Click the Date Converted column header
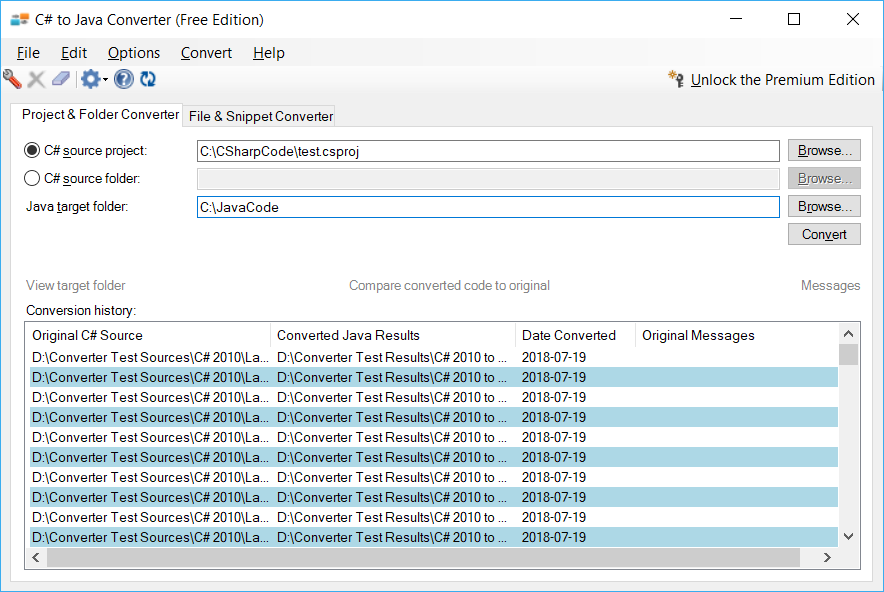The width and height of the screenshot is (884, 592). click(575, 335)
